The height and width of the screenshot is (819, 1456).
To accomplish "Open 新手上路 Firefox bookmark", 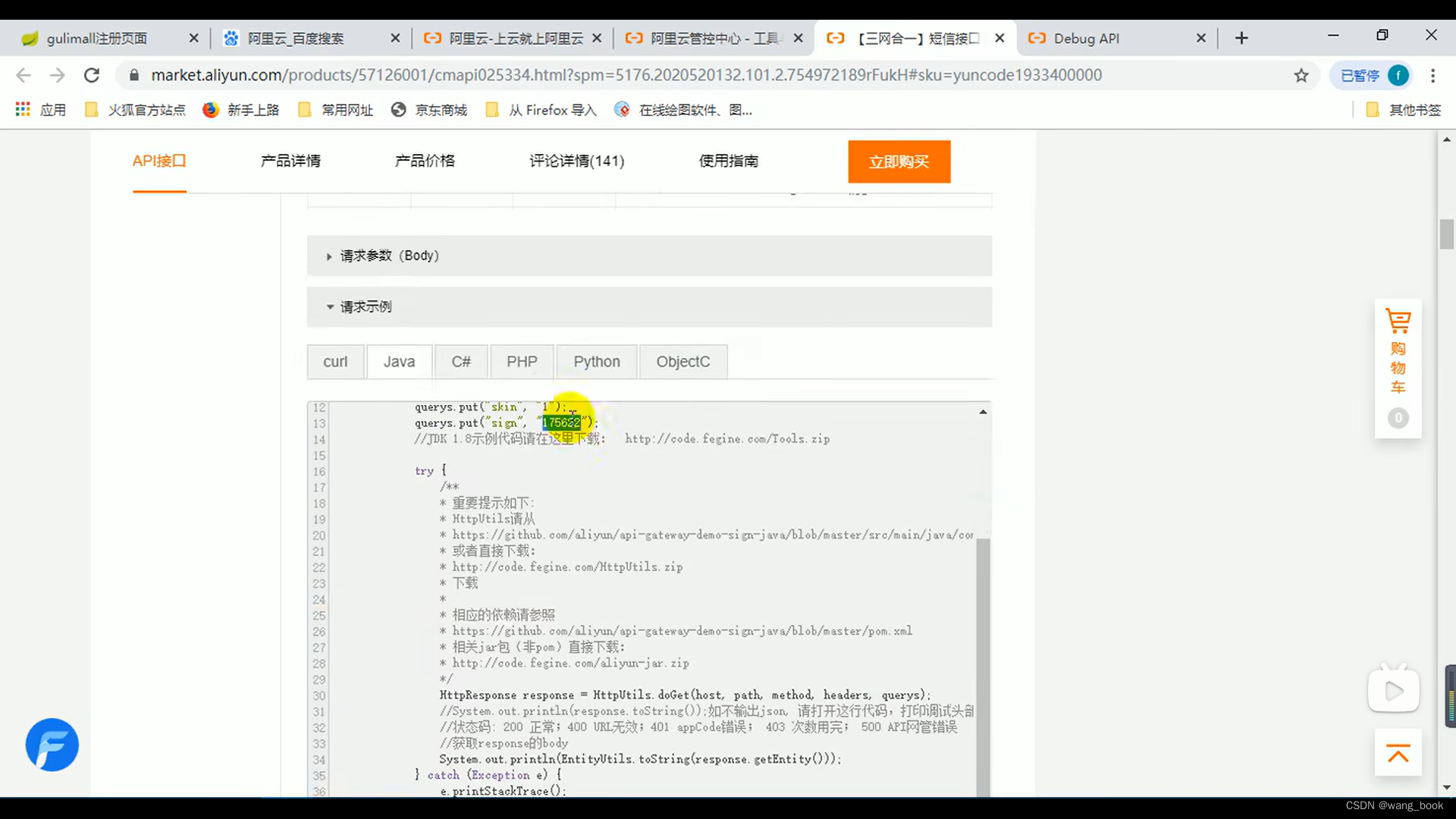I will 241,110.
